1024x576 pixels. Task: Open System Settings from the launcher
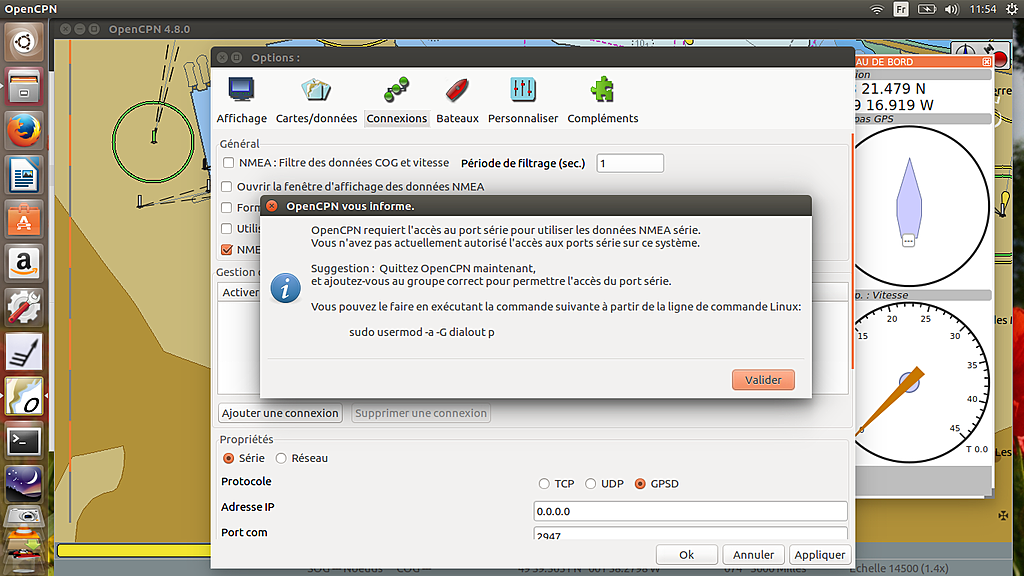[x=24, y=308]
